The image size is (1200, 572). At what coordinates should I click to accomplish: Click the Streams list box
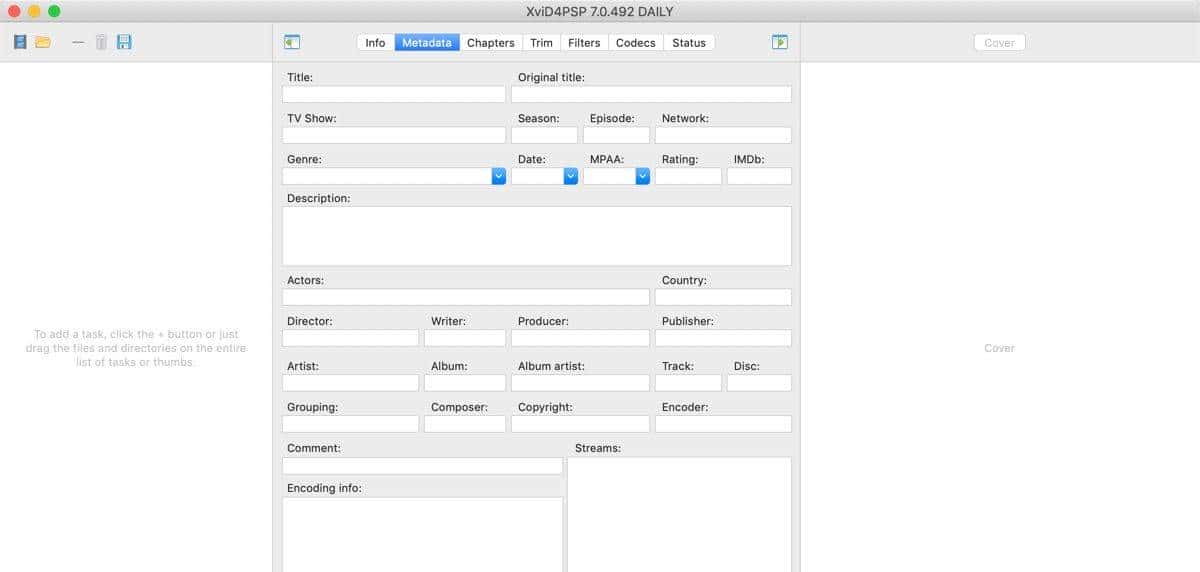click(x=679, y=514)
